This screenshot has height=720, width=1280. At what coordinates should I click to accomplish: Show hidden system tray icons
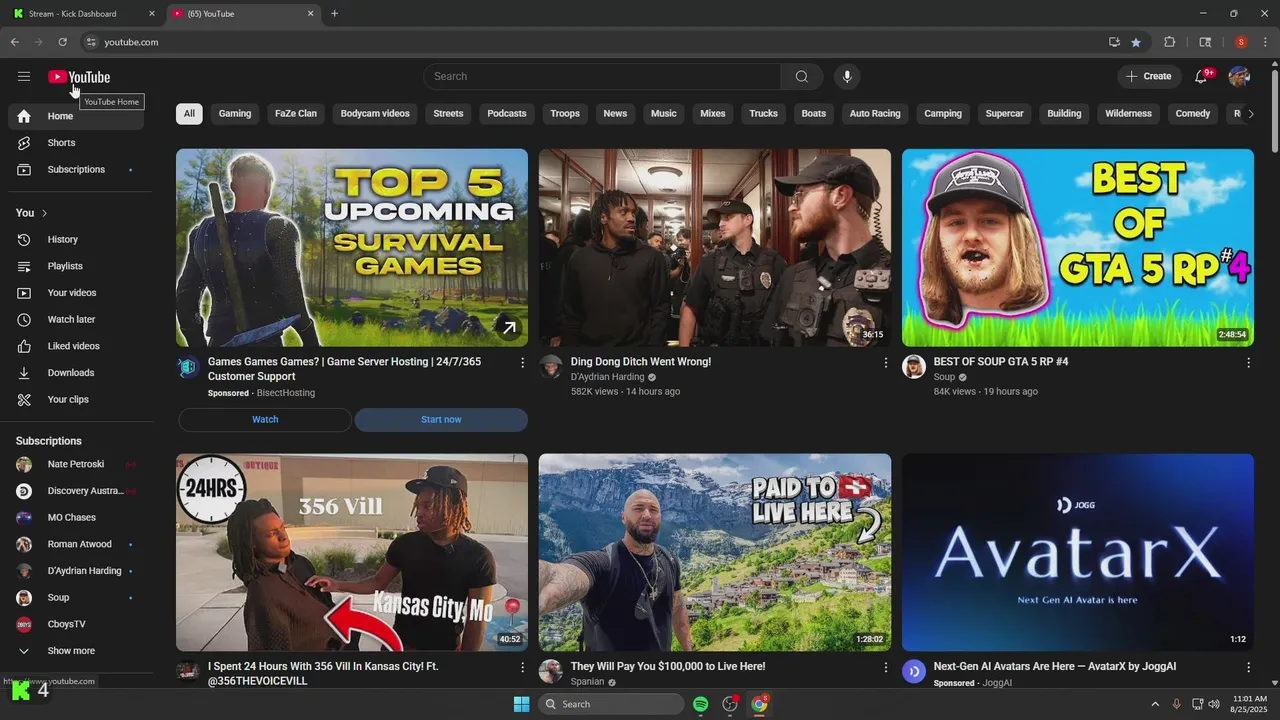[x=1155, y=704]
